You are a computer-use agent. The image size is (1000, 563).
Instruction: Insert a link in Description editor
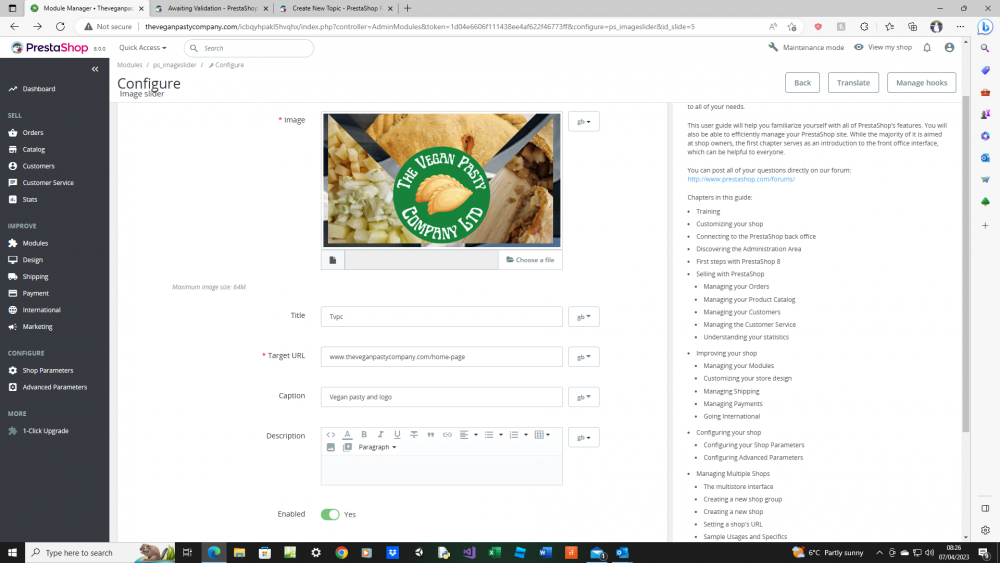[x=447, y=435]
